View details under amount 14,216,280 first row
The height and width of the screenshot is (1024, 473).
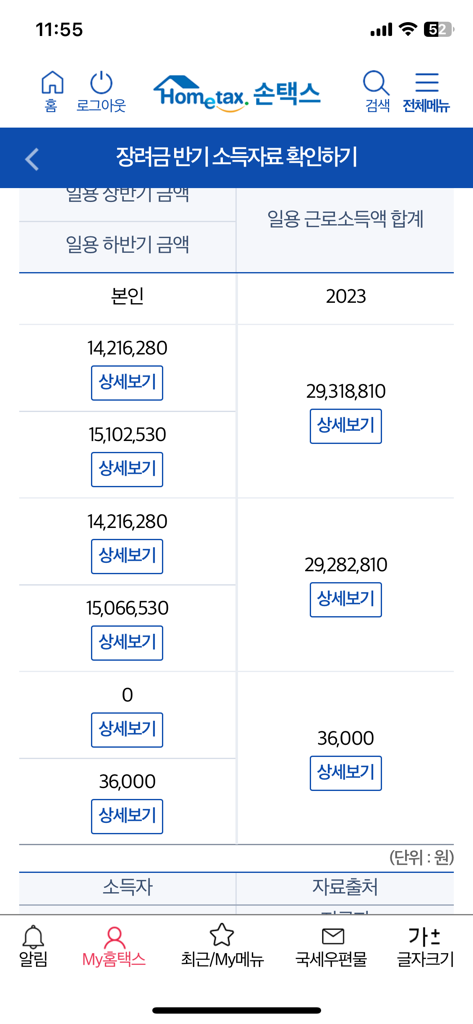pos(127,383)
